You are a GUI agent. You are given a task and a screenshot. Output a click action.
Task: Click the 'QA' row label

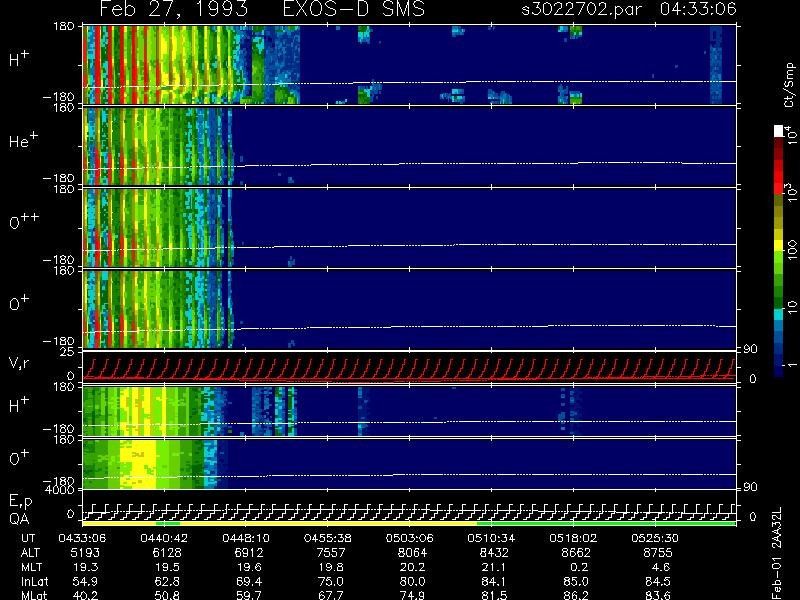tap(19, 519)
